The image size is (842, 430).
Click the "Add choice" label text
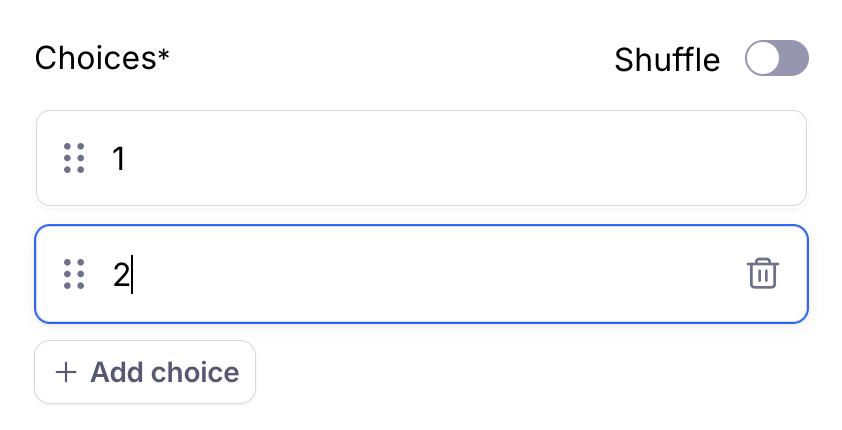tap(165, 373)
